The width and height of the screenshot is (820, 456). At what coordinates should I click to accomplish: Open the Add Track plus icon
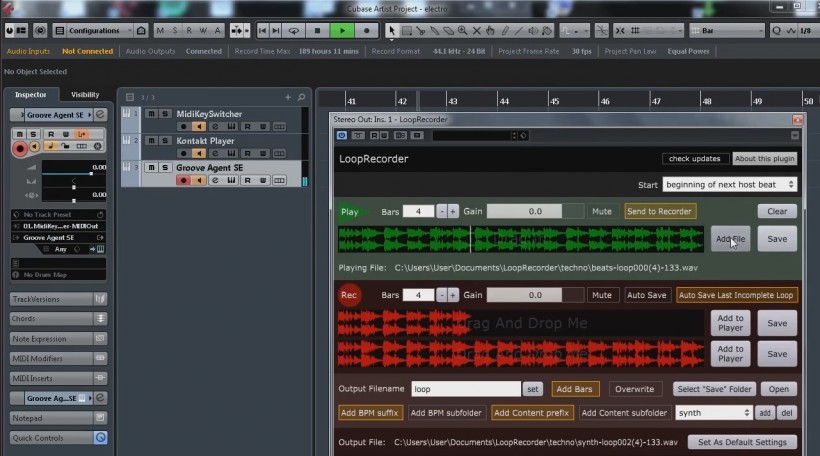(288, 97)
